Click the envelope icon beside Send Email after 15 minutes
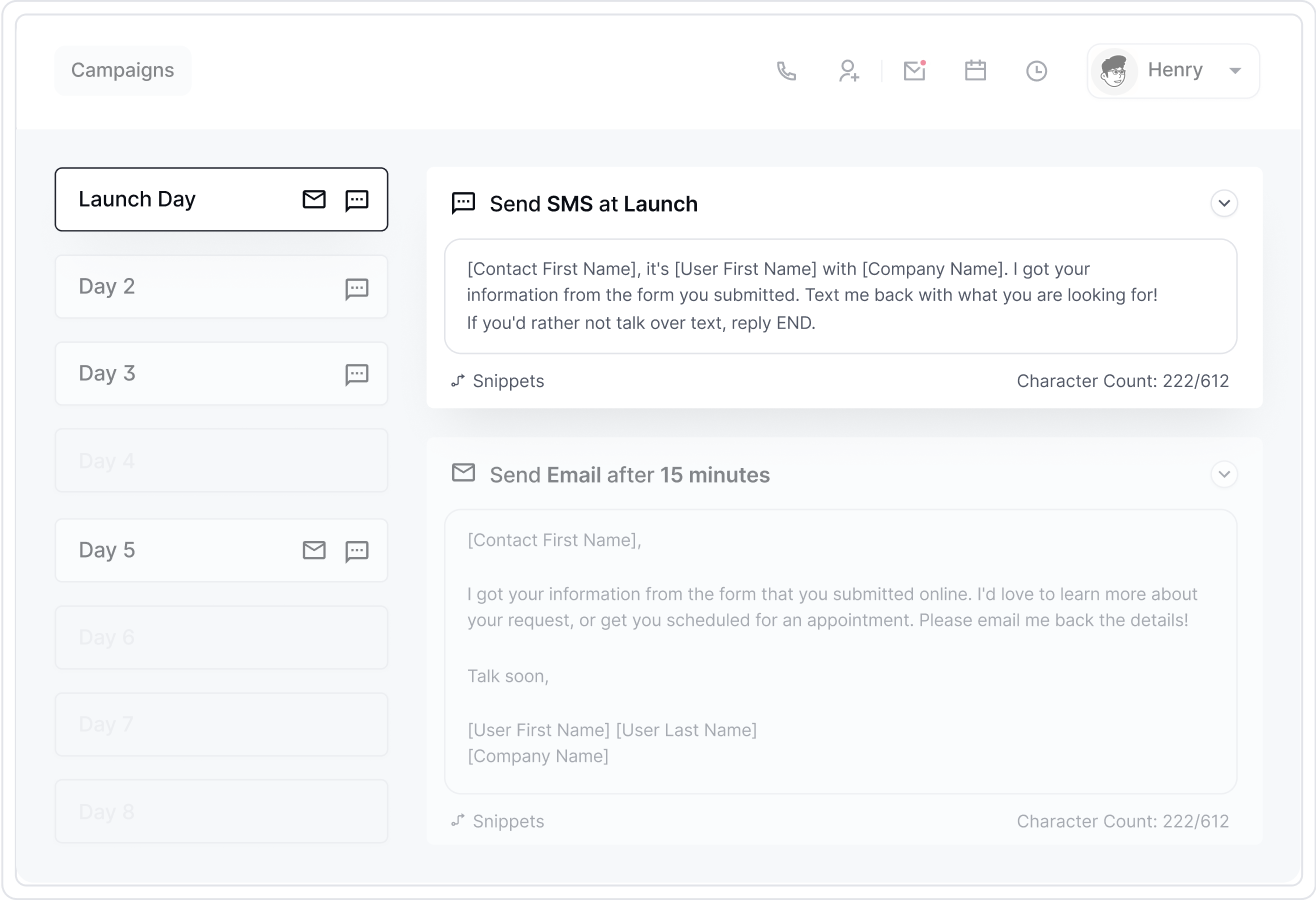This screenshot has height=900, width=1316. point(463,474)
